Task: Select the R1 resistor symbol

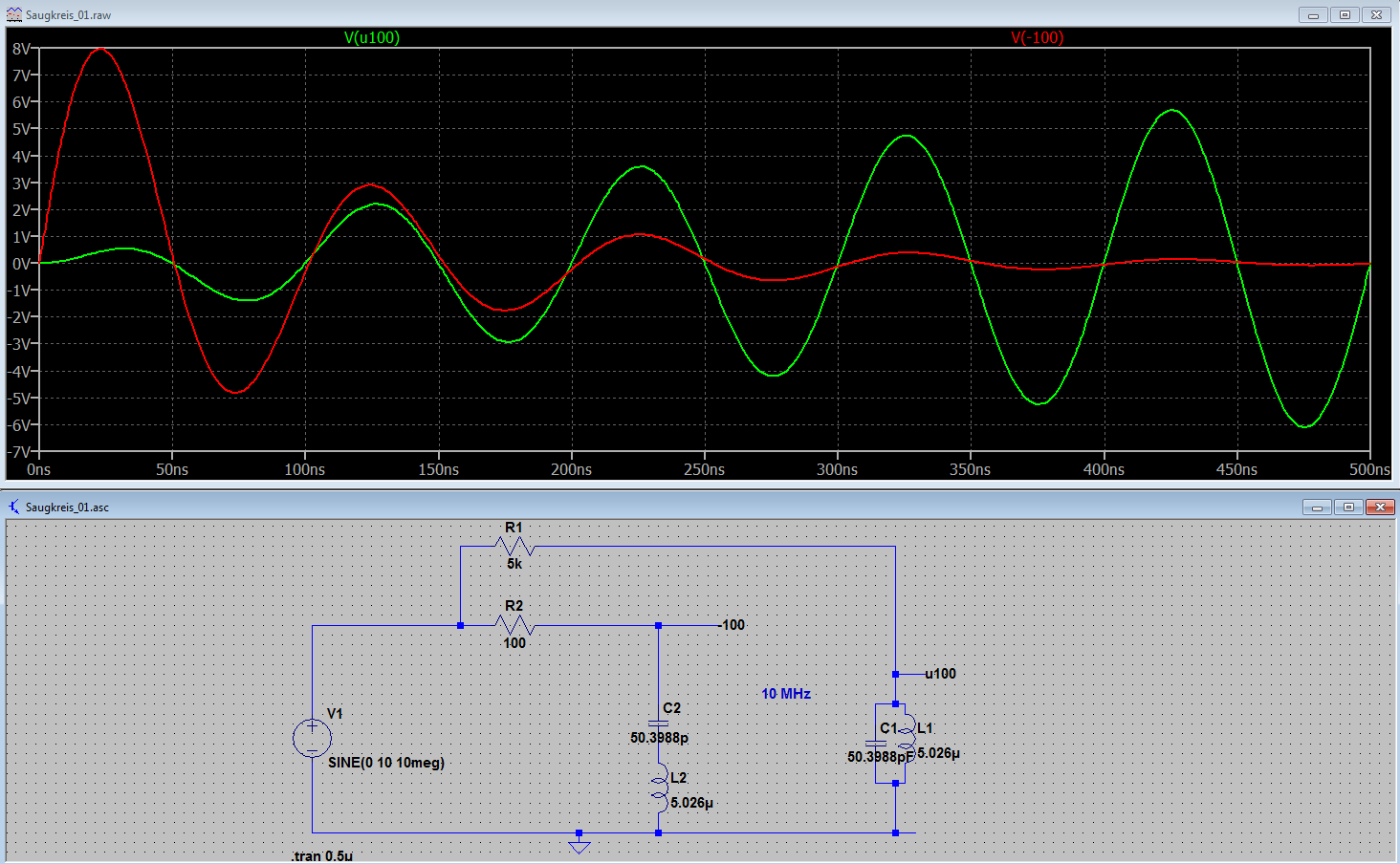Action: pos(514,546)
